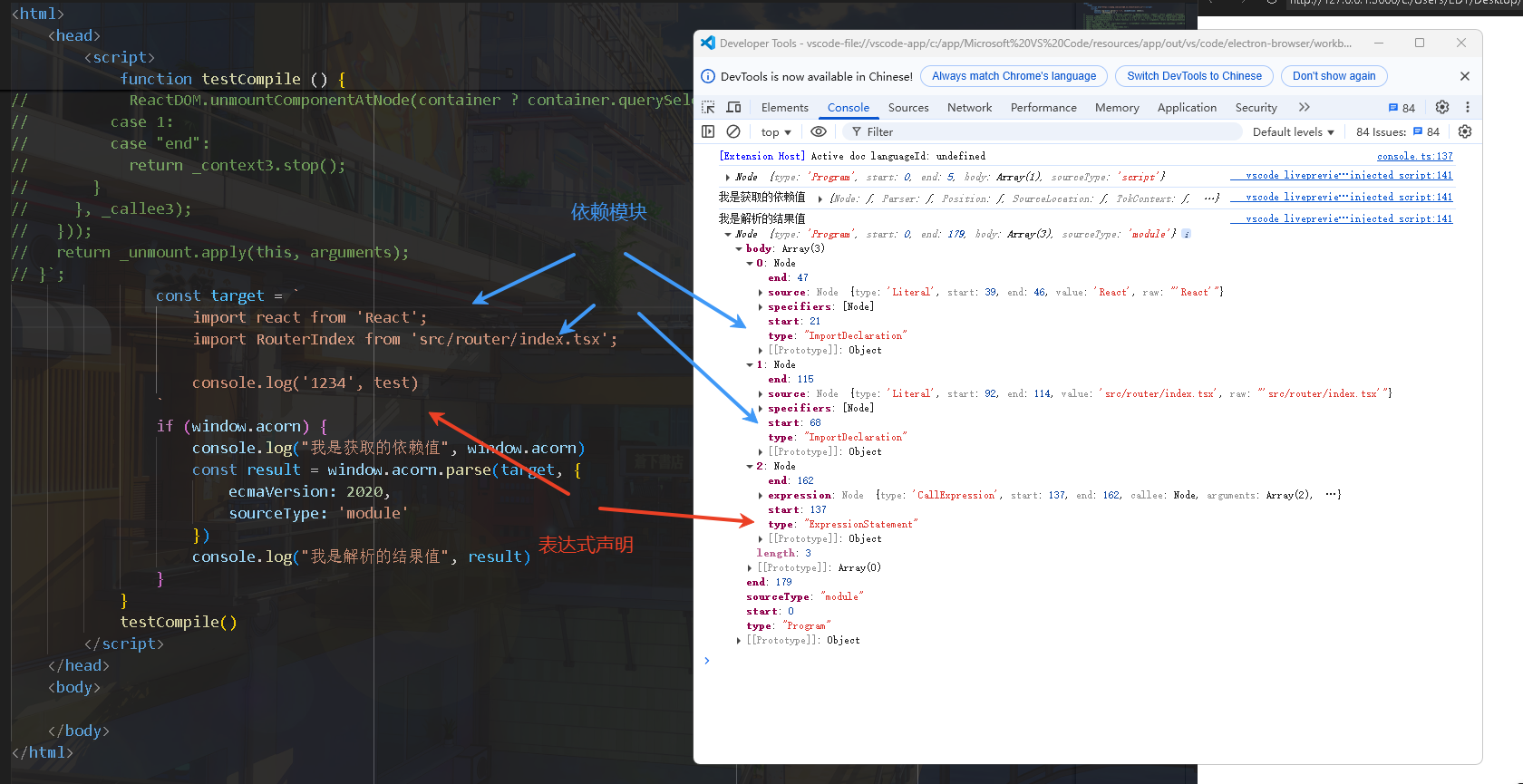
Task: Click the end: 179 property
Action: coord(770,582)
